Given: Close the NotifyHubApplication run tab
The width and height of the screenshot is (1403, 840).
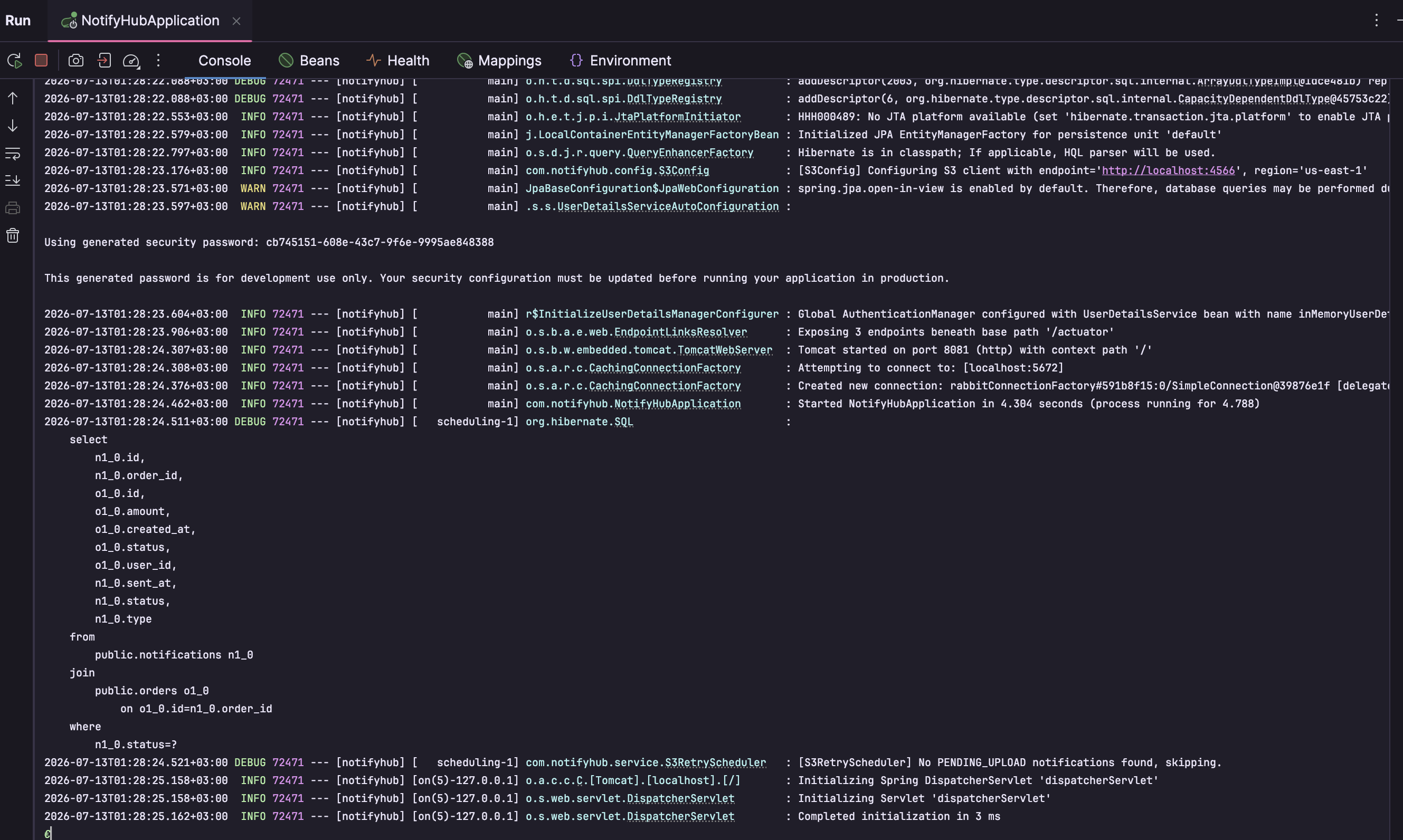Looking at the screenshot, I should 236,22.
